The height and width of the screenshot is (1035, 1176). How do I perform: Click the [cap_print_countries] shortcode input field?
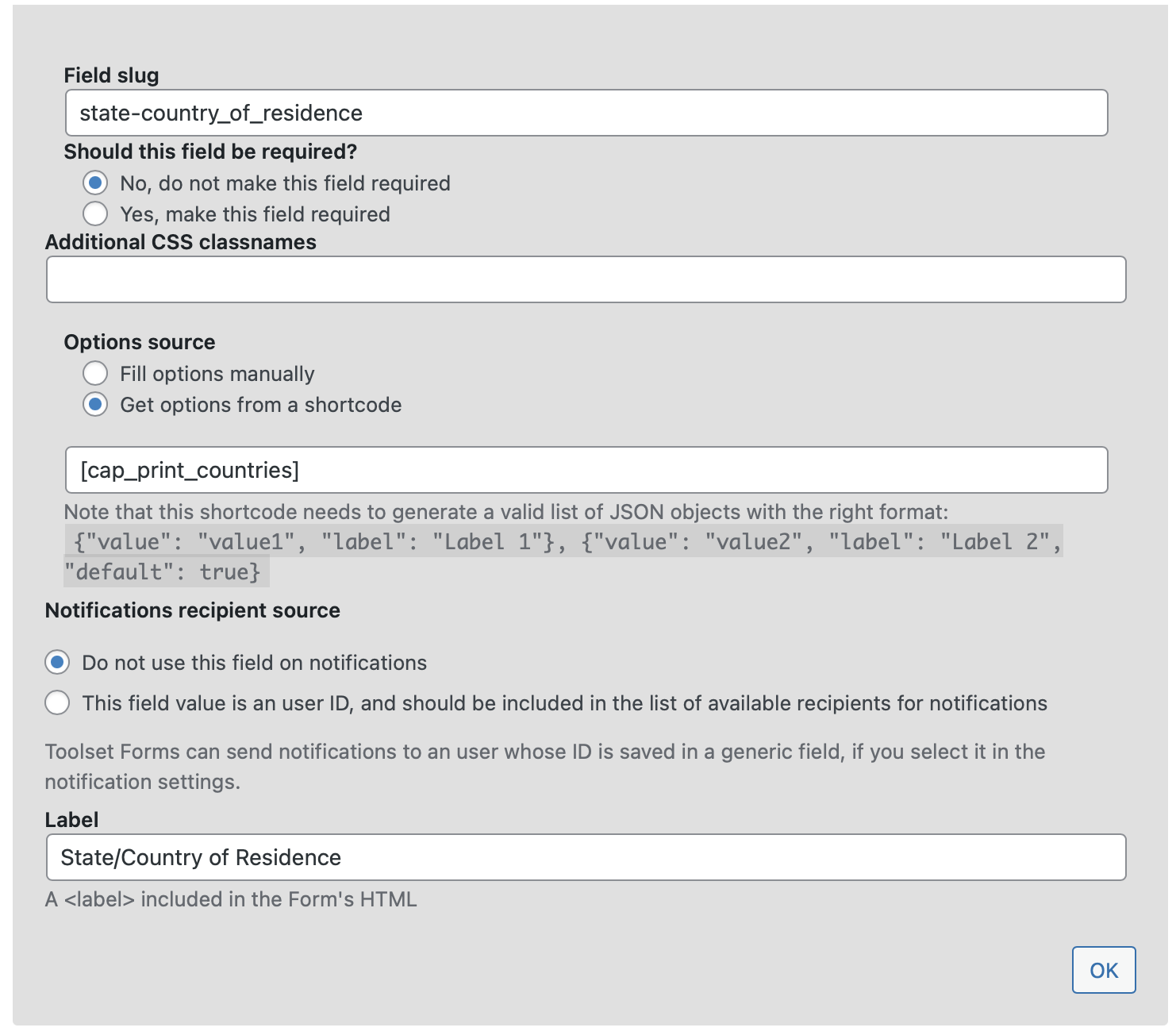(x=586, y=470)
